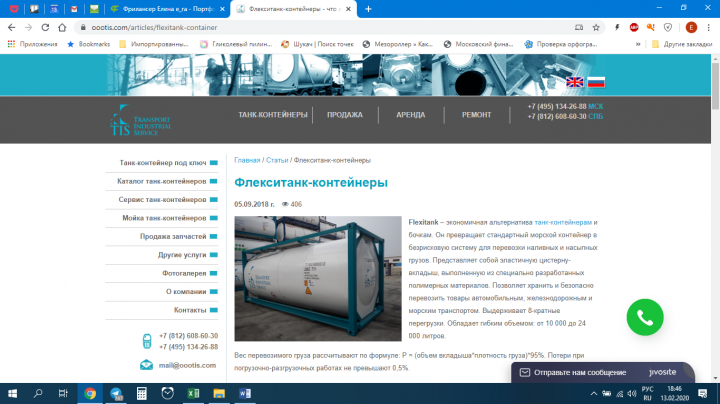Open the Шукач bookmark
This screenshot has width=720, height=404.
click(x=317, y=44)
